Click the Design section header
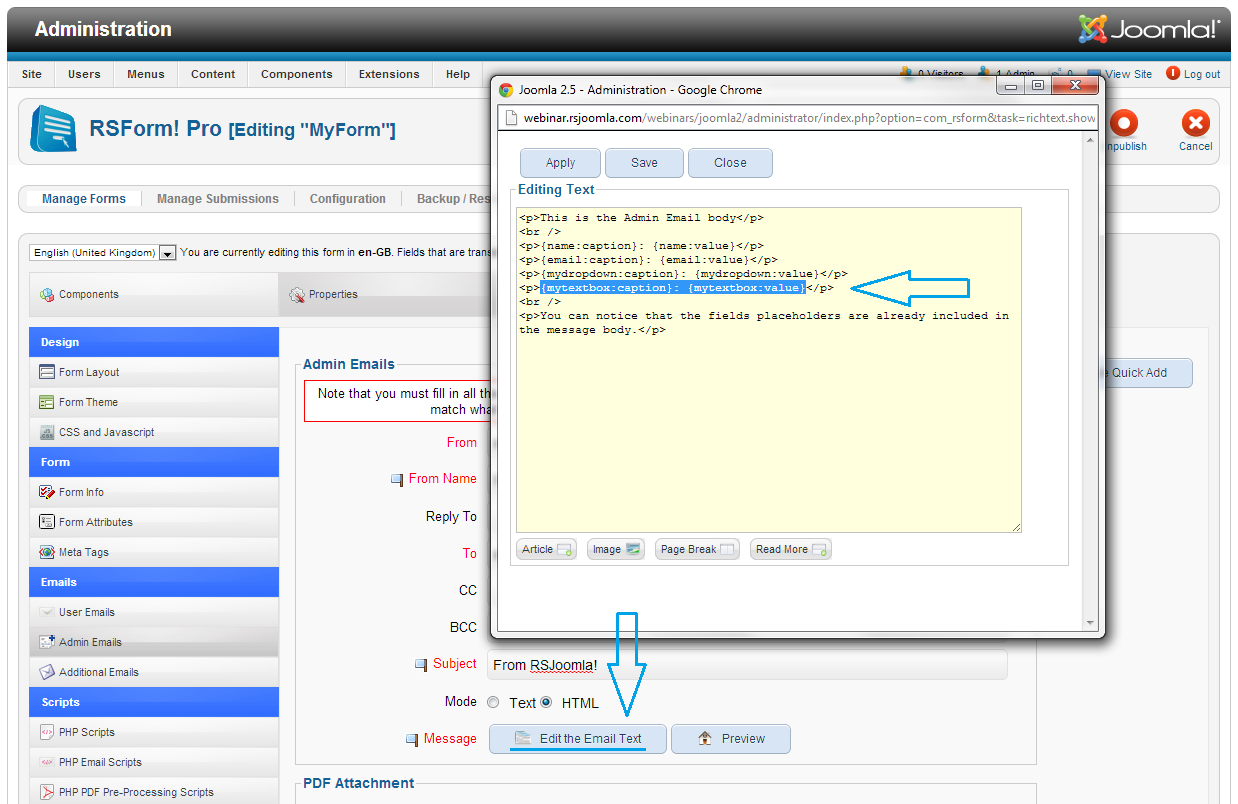The image size is (1238, 804). click(x=154, y=342)
